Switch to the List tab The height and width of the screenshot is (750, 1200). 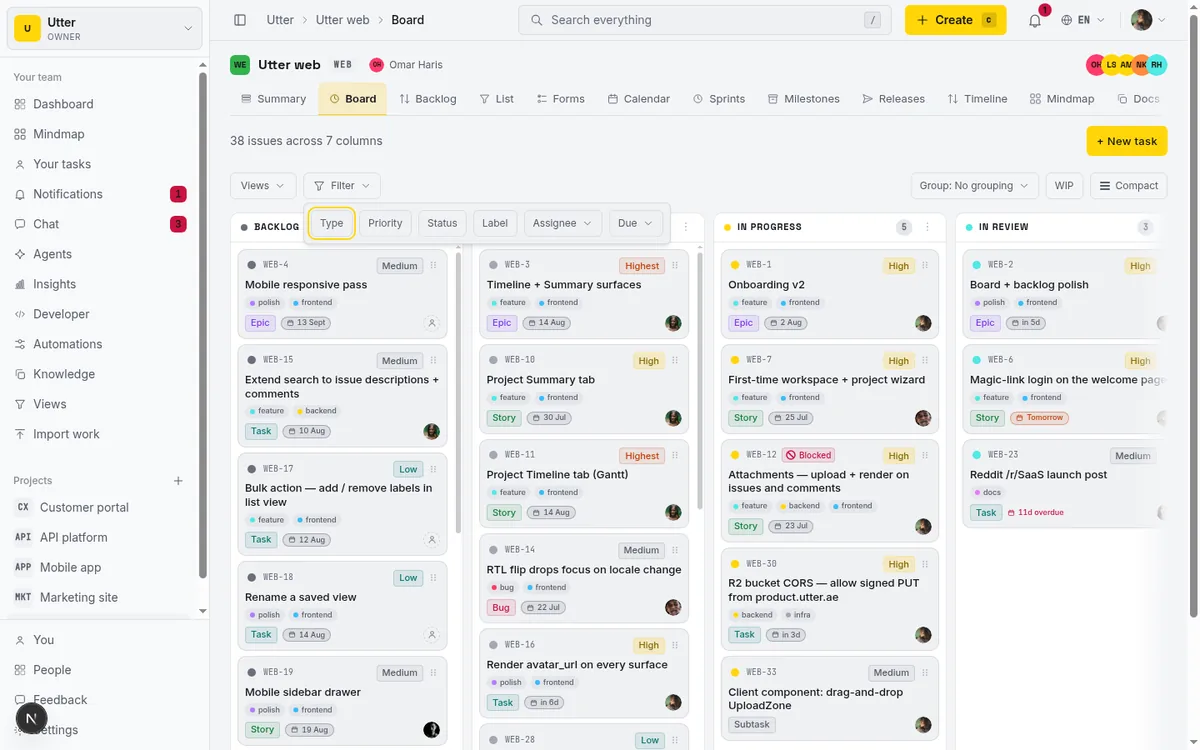coord(496,99)
